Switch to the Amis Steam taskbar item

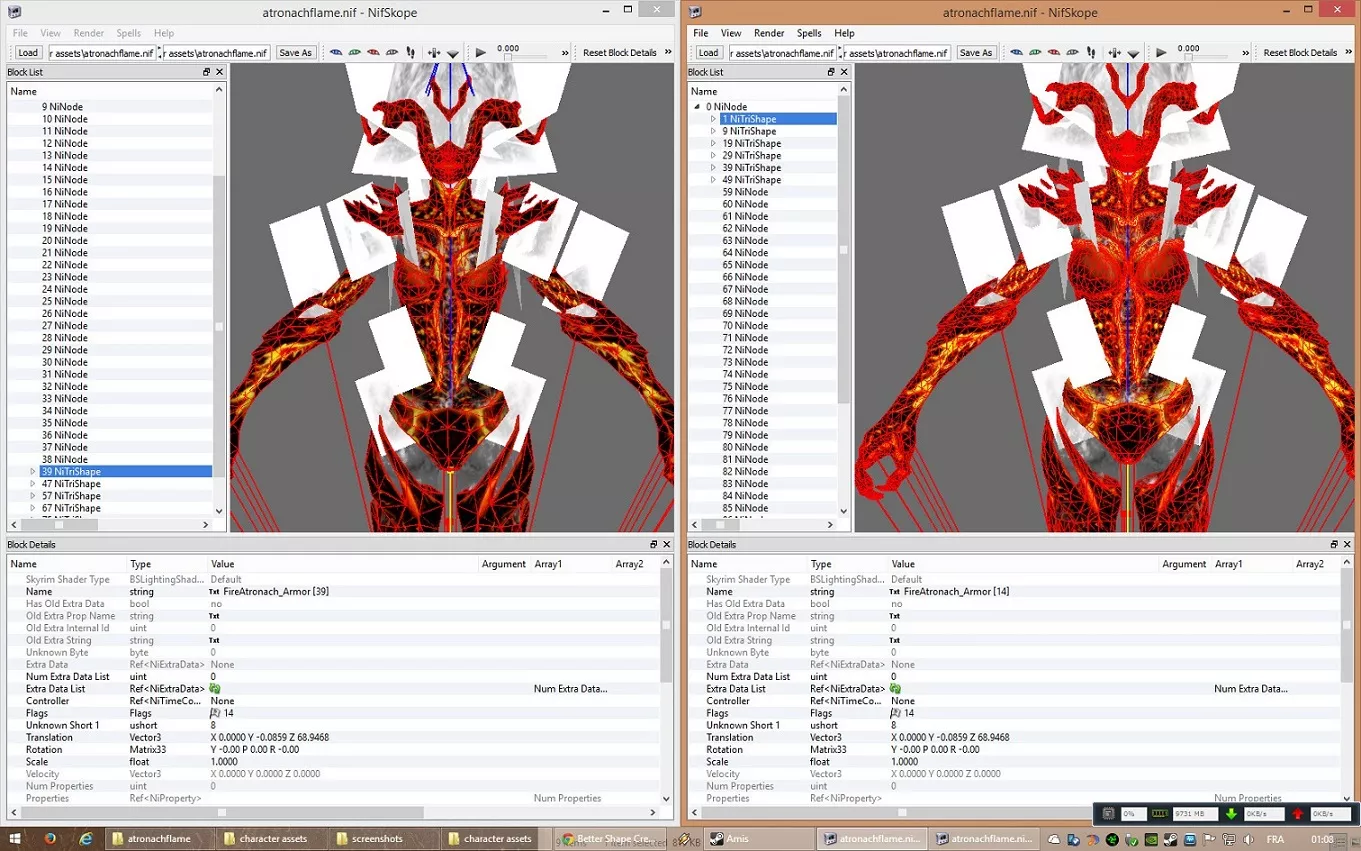point(760,838)
